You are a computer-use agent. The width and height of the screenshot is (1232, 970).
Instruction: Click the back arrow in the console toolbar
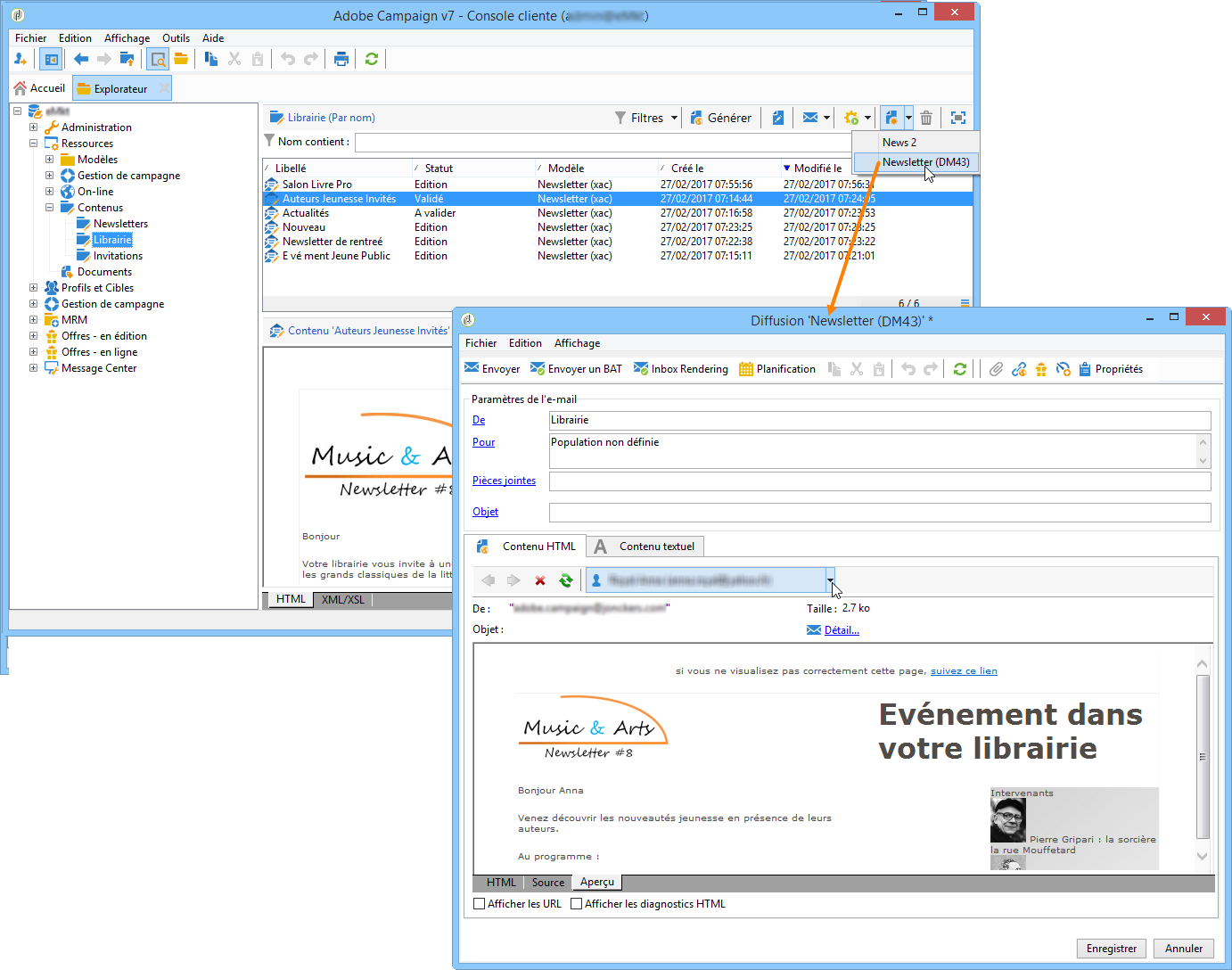point(81,59)
